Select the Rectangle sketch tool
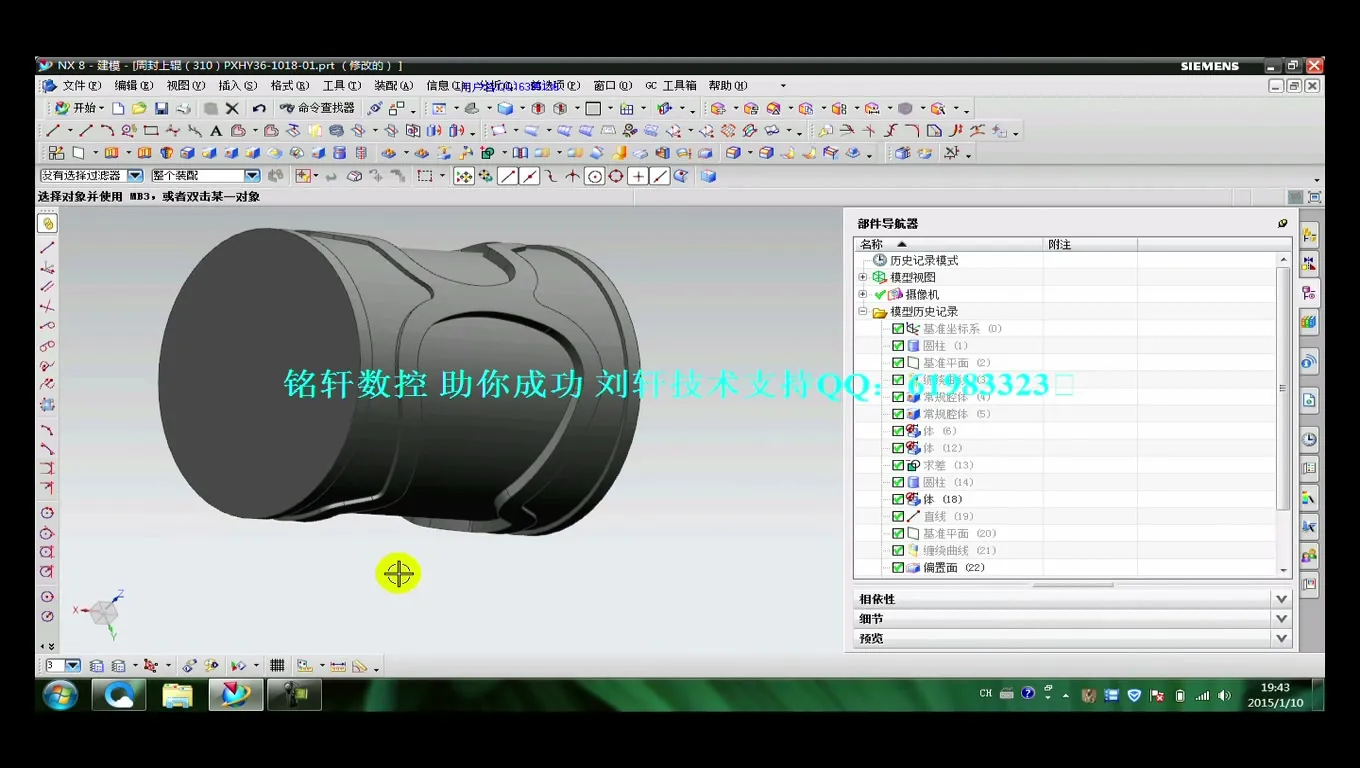 (151, 131)
